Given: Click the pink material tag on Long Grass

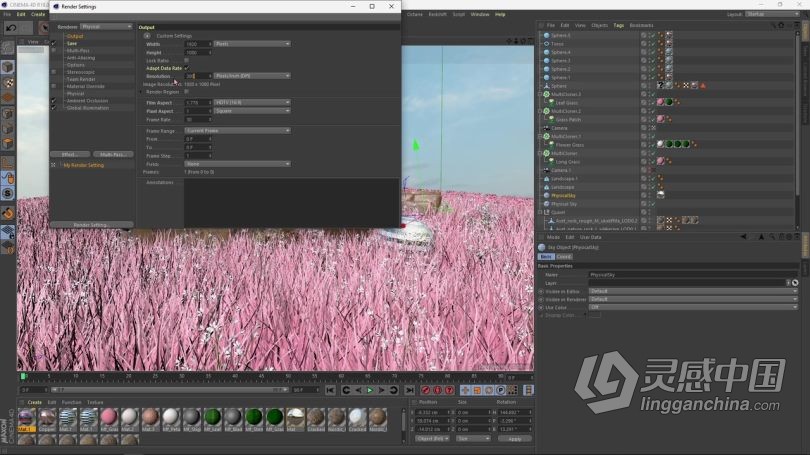Looking at the screenshot, I should point(660,161).
